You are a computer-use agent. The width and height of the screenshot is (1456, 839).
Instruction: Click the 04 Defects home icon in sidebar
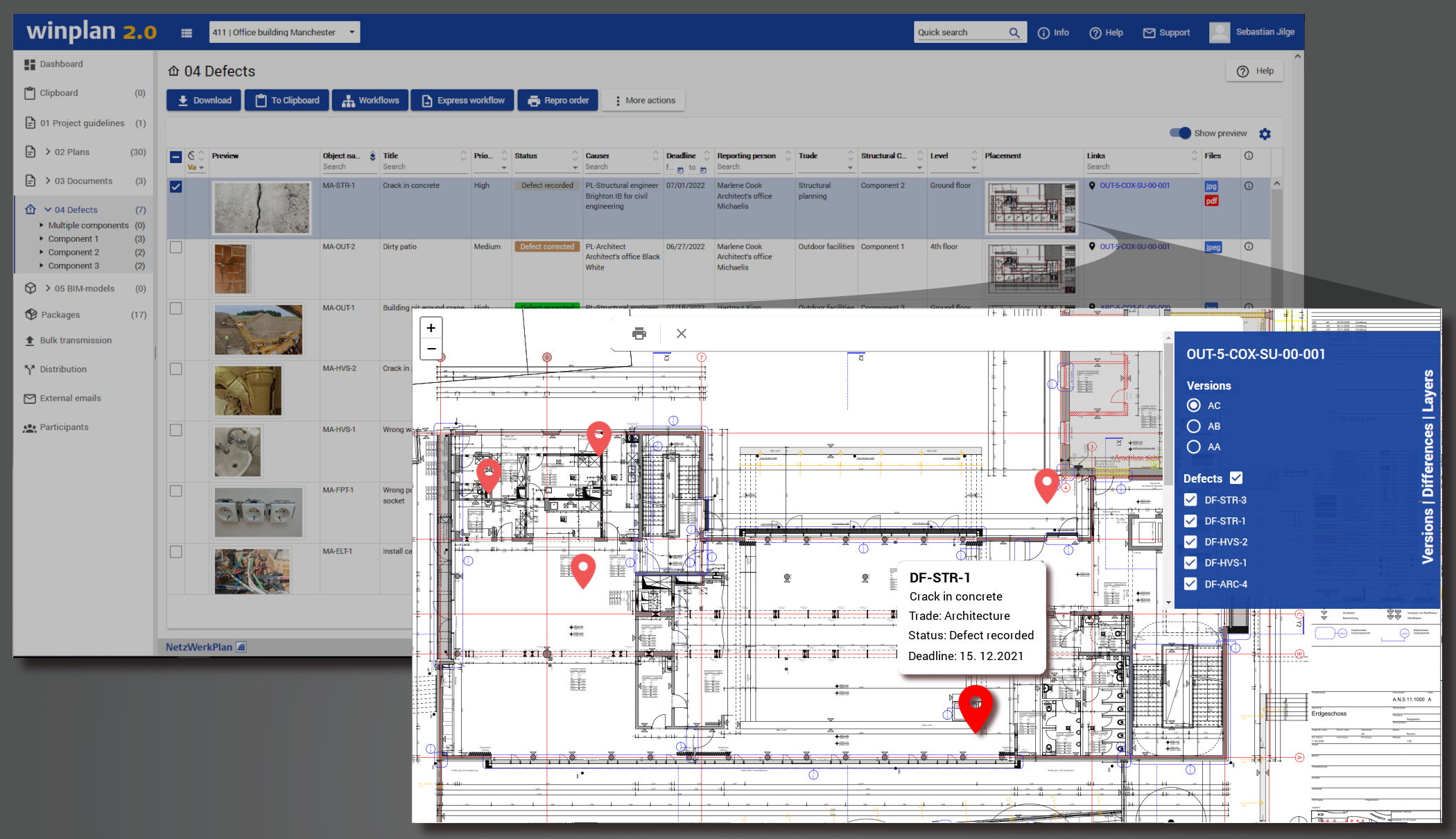point(31,209)
